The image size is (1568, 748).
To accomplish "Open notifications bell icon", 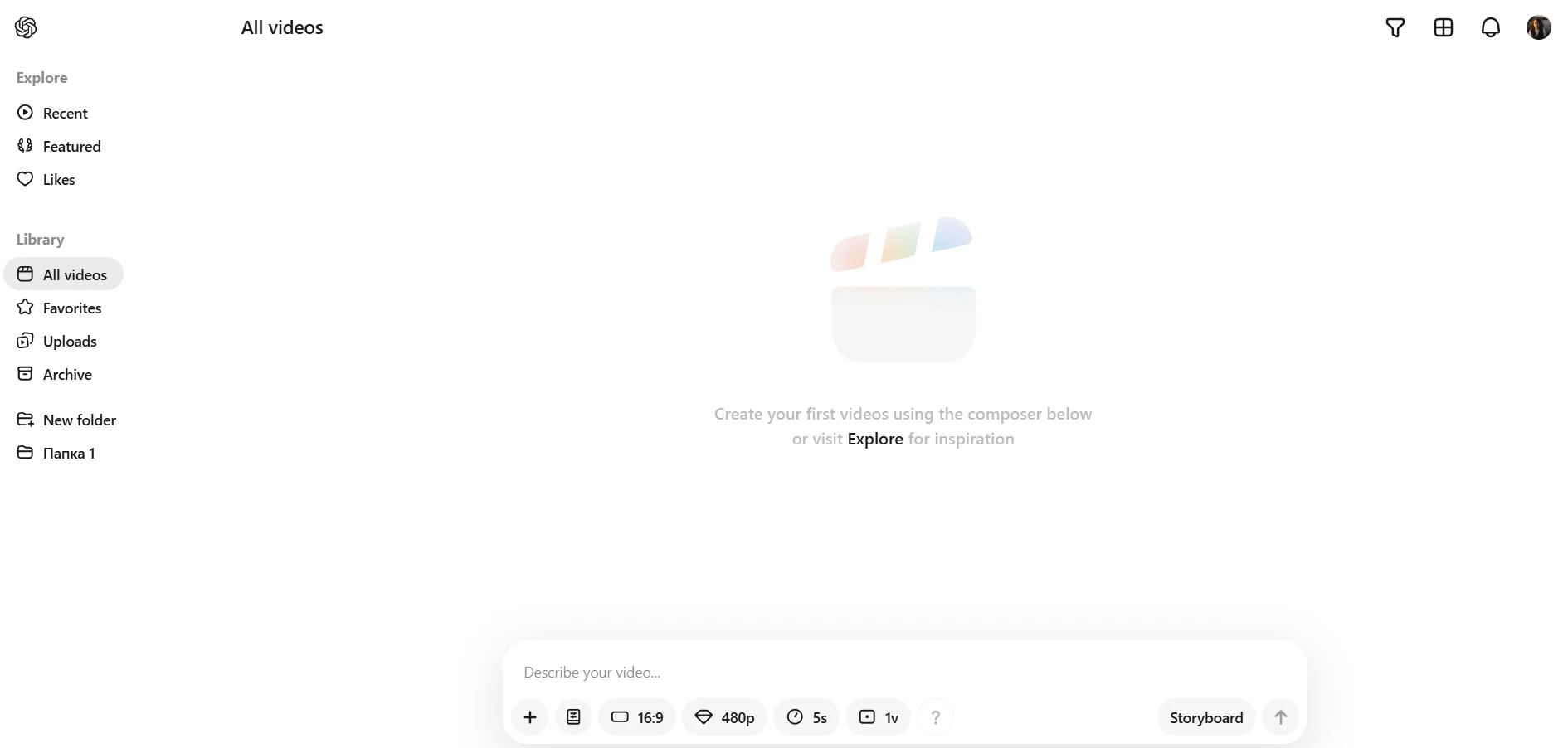I will pos(1491,27).
